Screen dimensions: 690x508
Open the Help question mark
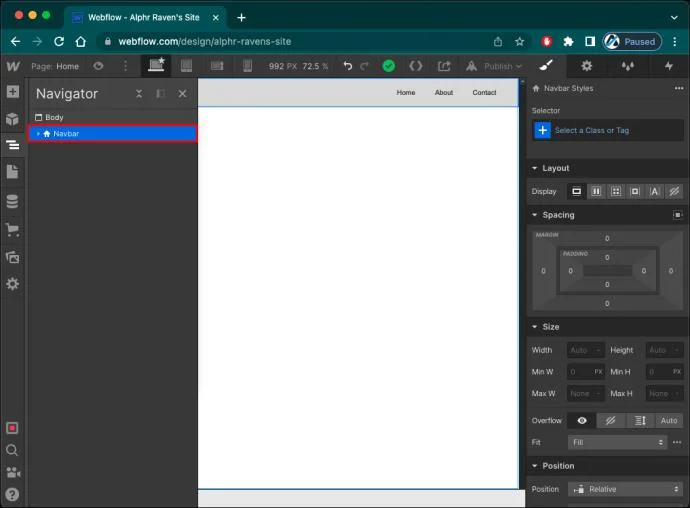point(12,495)
